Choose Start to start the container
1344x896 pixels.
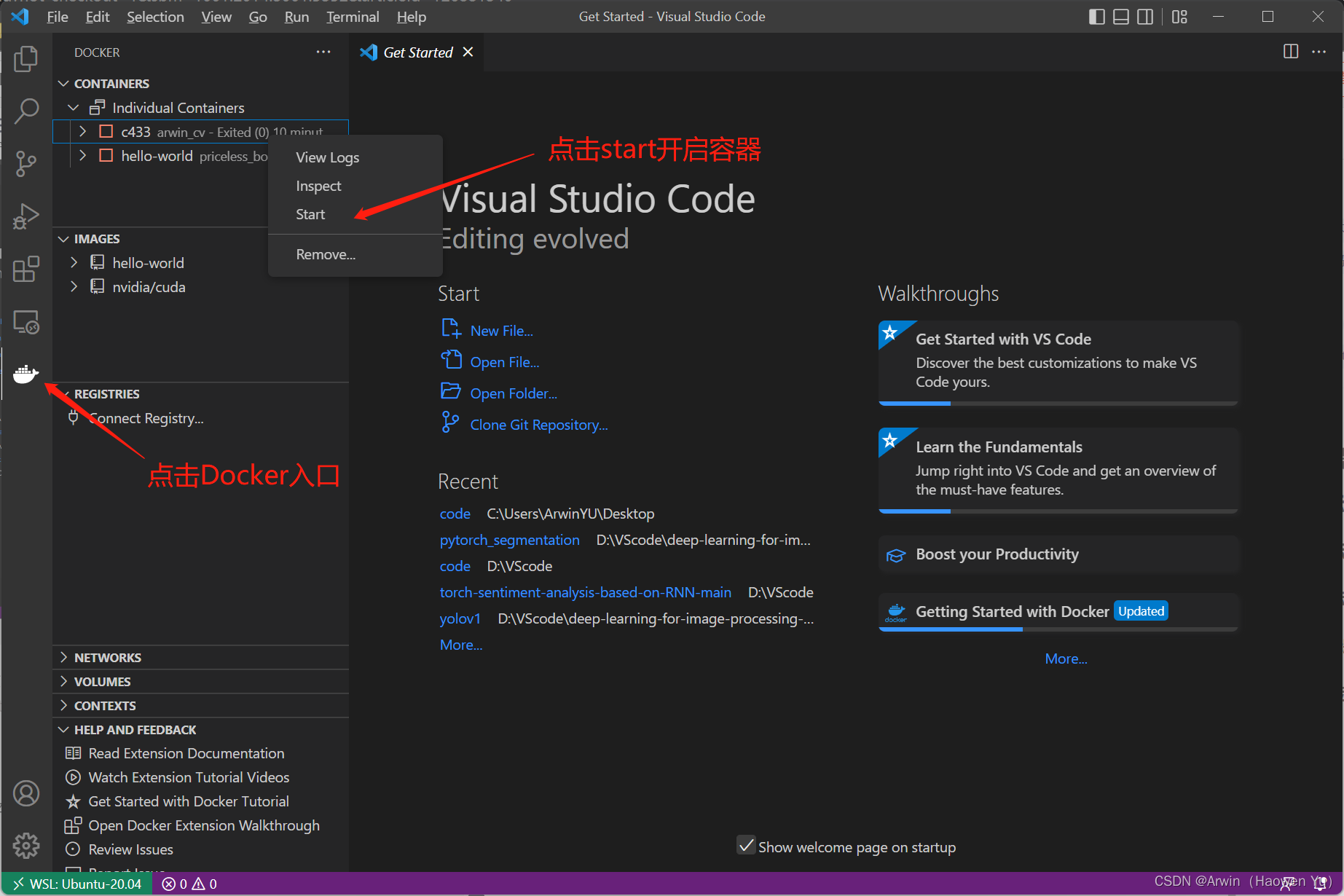coord(355,214)
